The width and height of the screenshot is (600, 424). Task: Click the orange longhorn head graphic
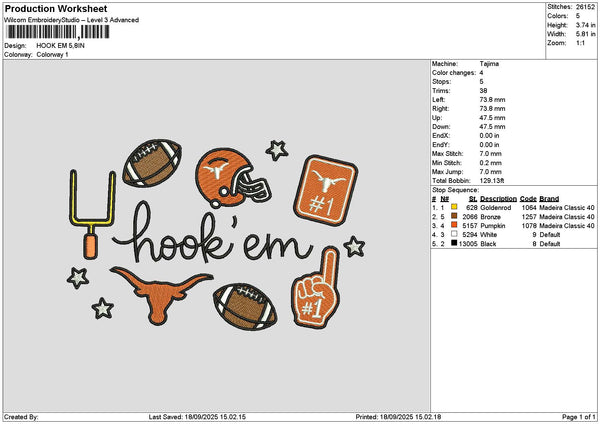161,295
